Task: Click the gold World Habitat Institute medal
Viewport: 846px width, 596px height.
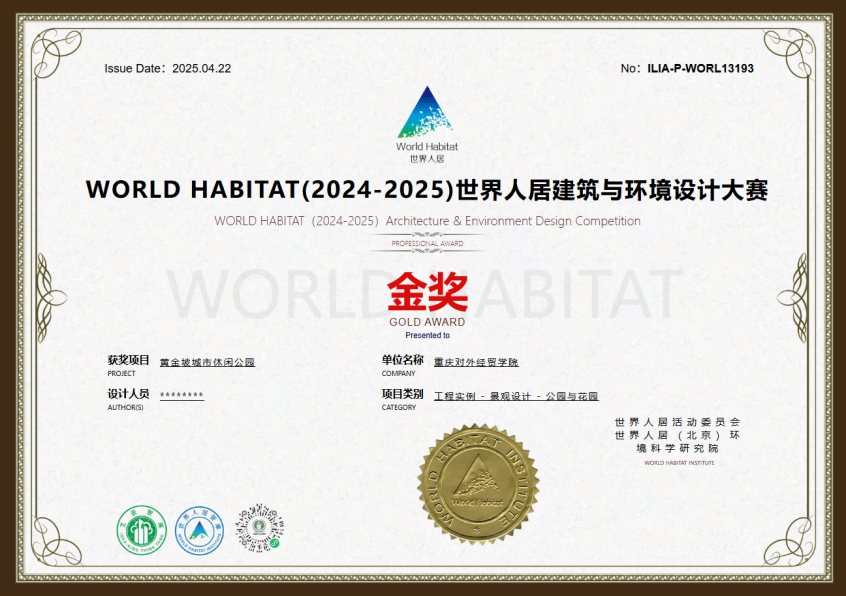Action: [478, 482]
